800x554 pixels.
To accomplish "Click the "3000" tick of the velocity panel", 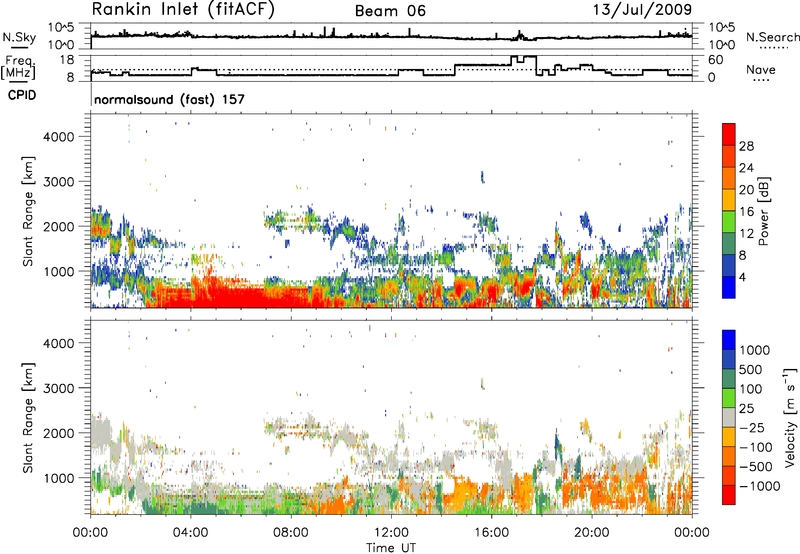I will 59,388.
